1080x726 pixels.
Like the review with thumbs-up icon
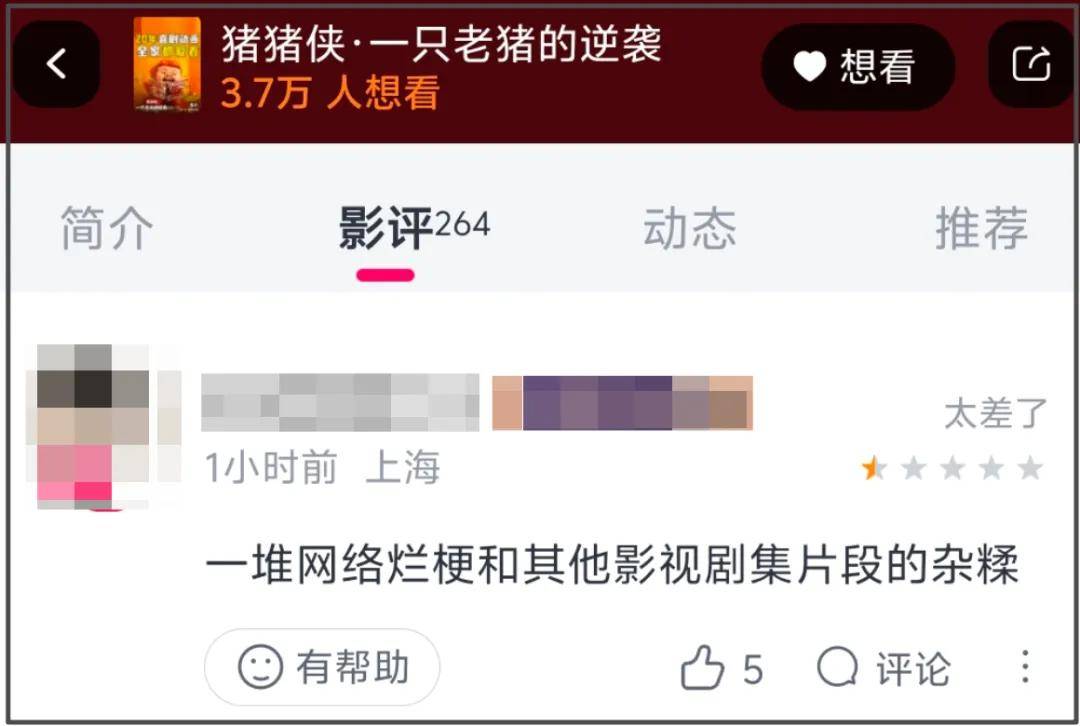pyautogui.click(x=702, y=667)
